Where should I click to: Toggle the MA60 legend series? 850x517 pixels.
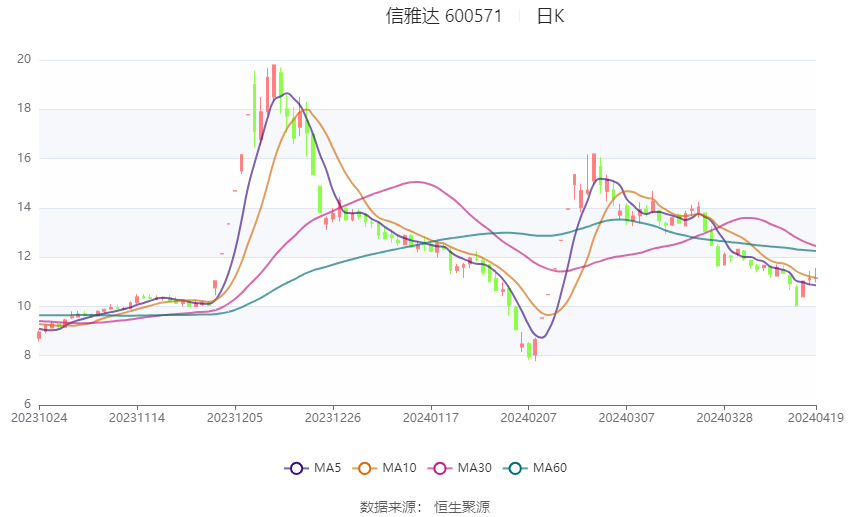tap(535, 468)
